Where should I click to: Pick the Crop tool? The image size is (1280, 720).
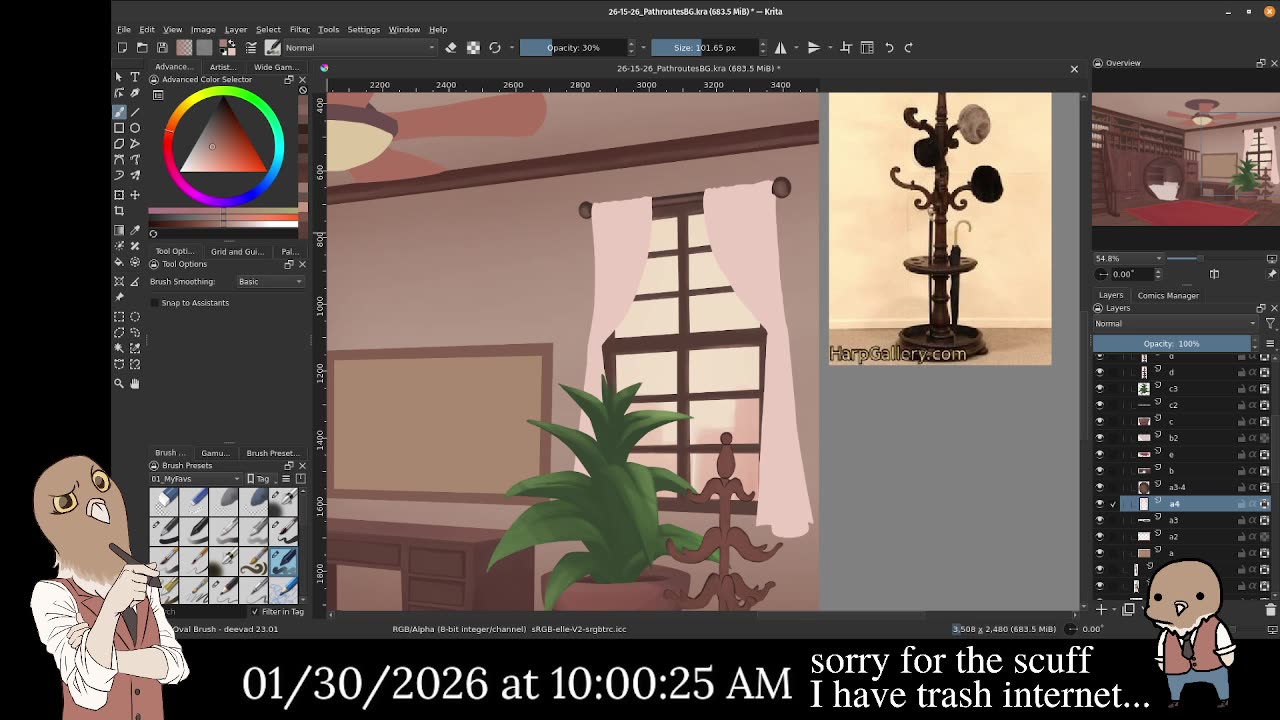[119, 211]
